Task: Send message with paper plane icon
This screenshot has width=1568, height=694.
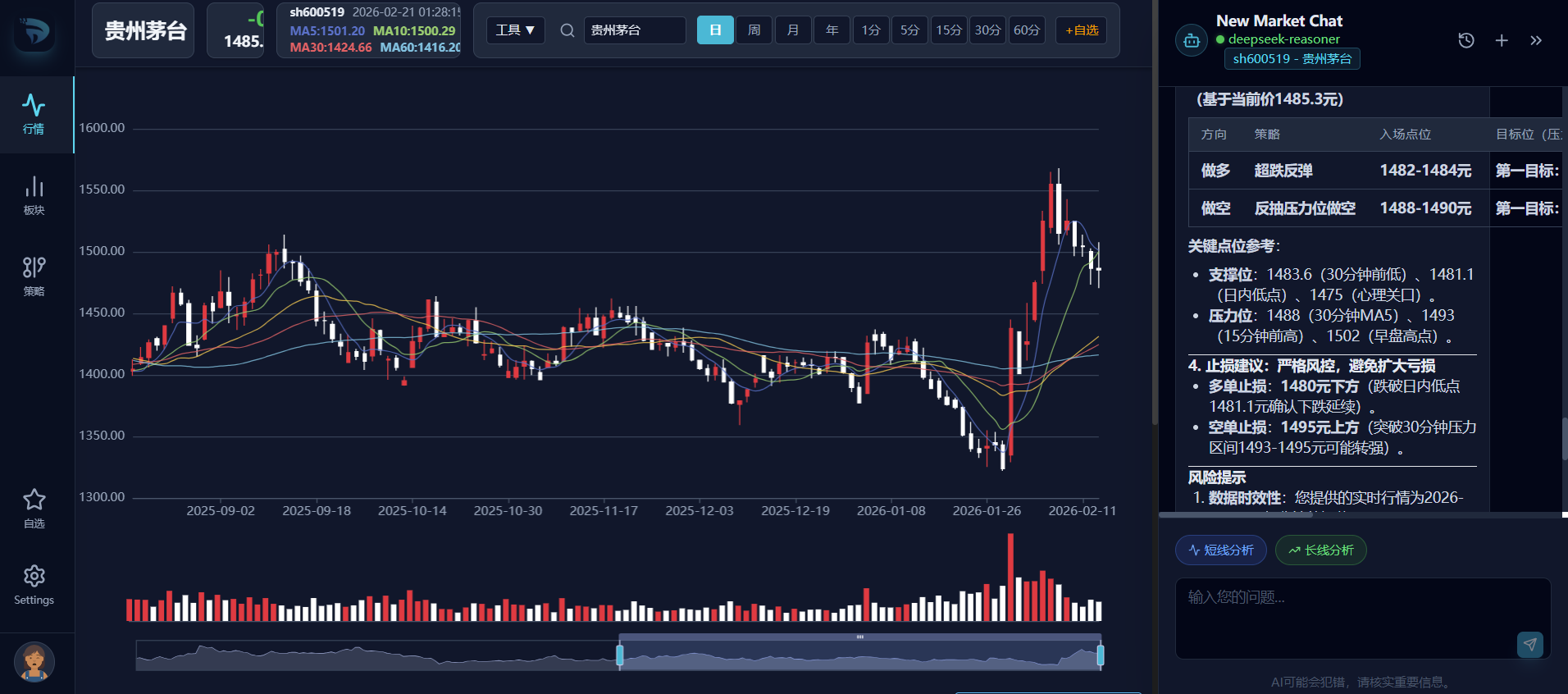Action: 1529,645
